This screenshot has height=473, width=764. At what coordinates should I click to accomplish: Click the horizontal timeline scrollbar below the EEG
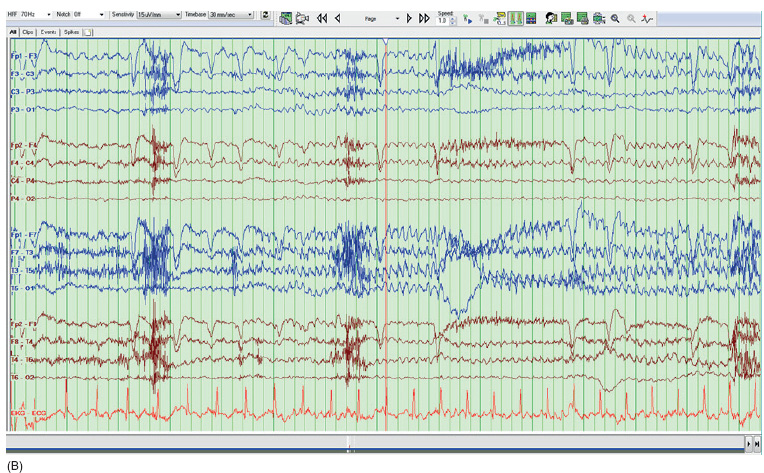pos(375,441)
